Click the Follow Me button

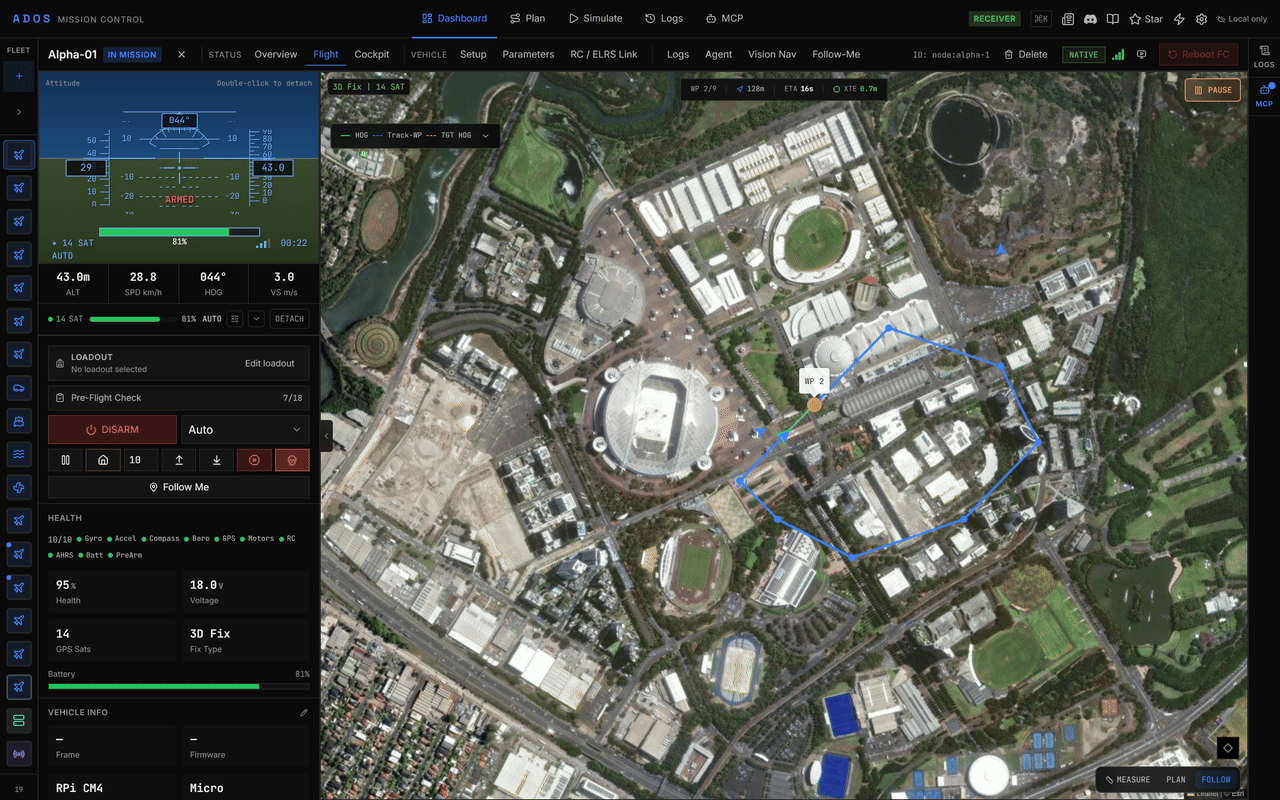(178, 487)
